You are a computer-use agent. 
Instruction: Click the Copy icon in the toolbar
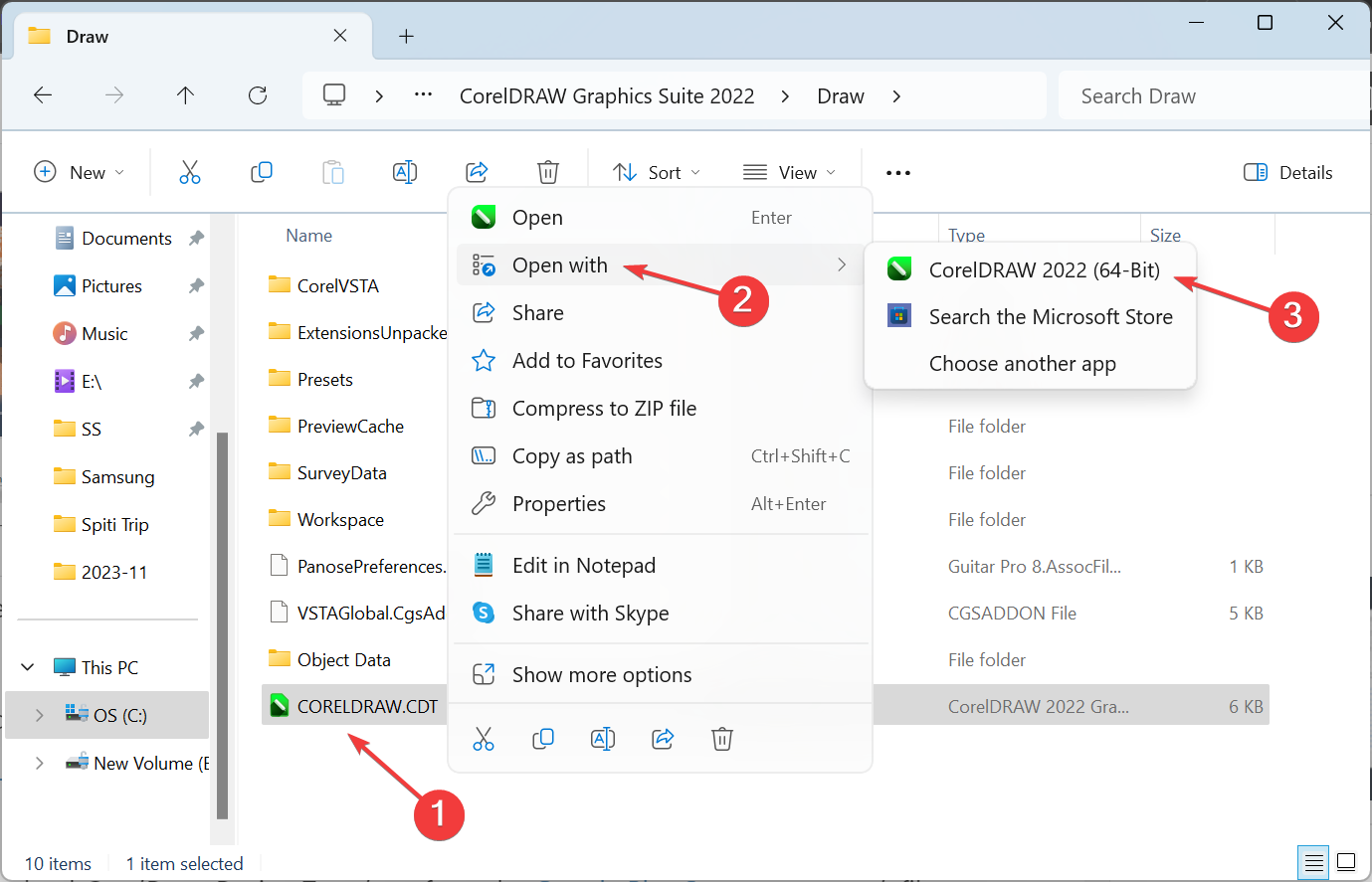pyautogui.click(x=262, y=172)
